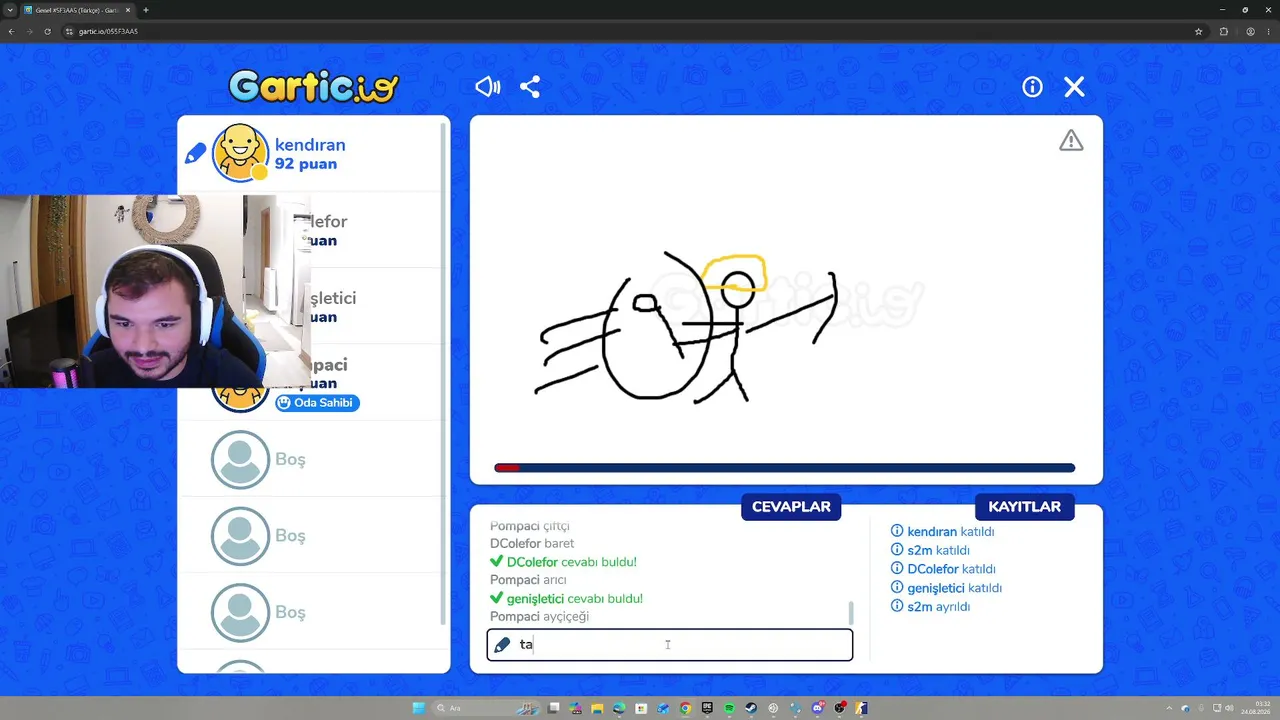The height and width of the screenshot is (720, 1280).
Task: Select the KAYITLAR tab
Action: click(x=1024, y=507)
